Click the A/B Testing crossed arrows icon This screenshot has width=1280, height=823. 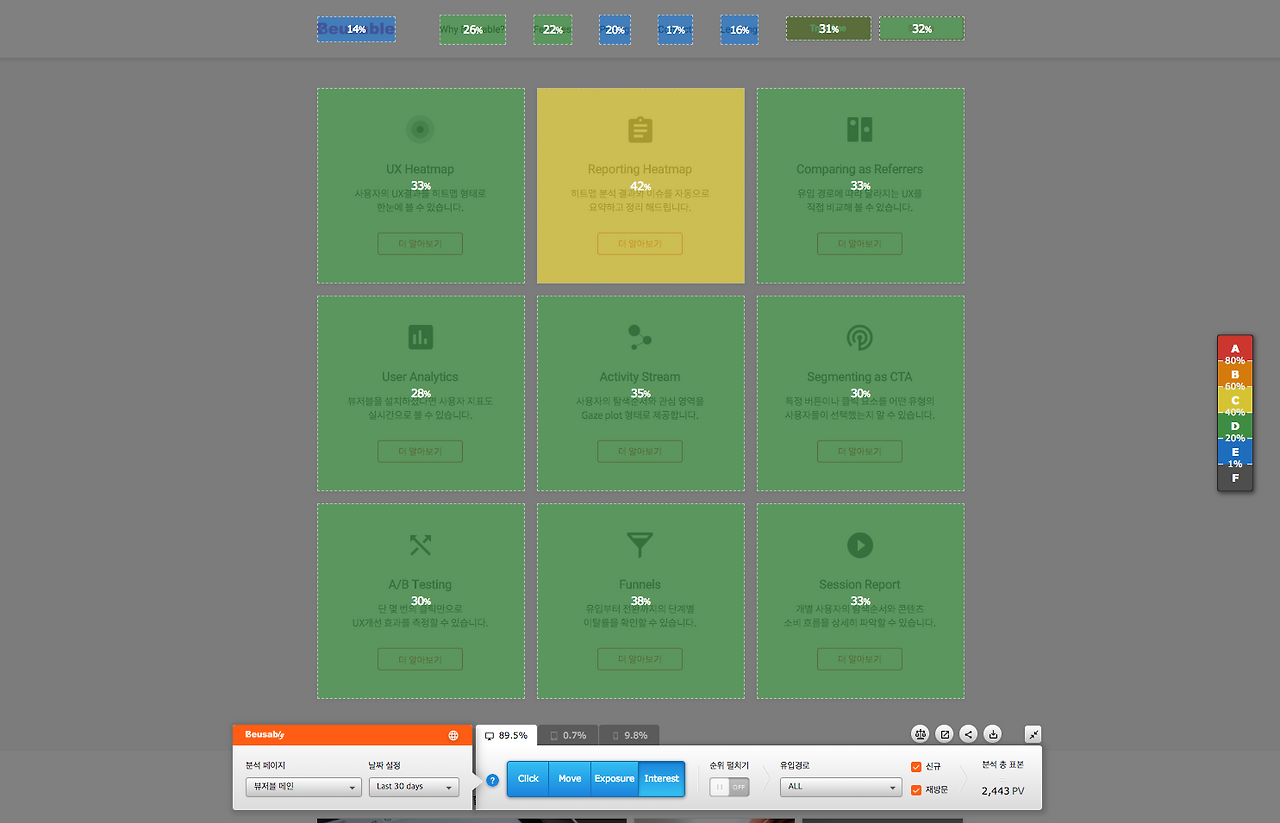tap(420, 545)
